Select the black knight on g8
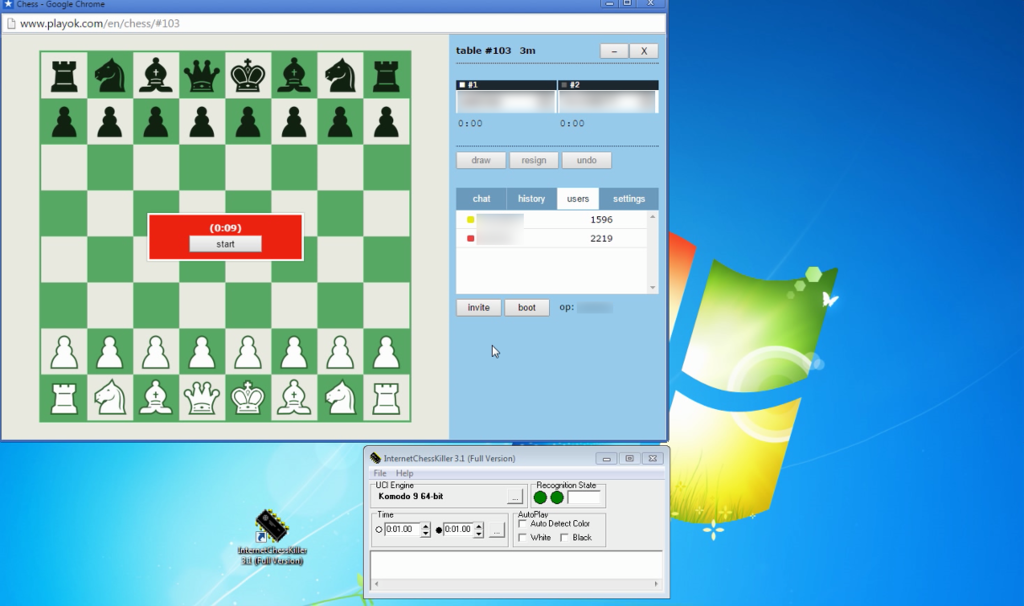1024x606 pixels. (340, 75)
